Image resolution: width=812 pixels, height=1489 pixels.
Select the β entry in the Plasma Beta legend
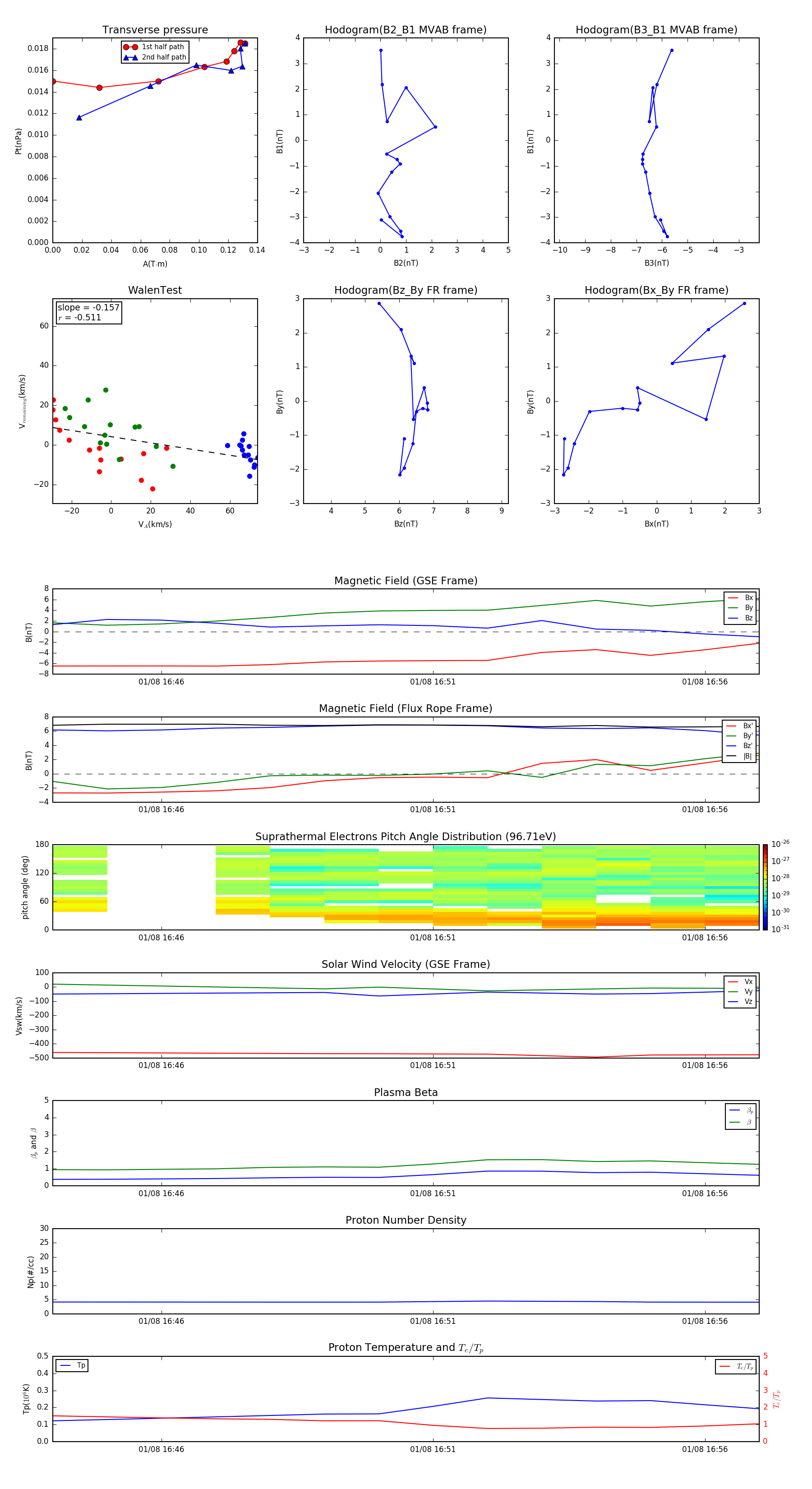[x=741, y=1123]
